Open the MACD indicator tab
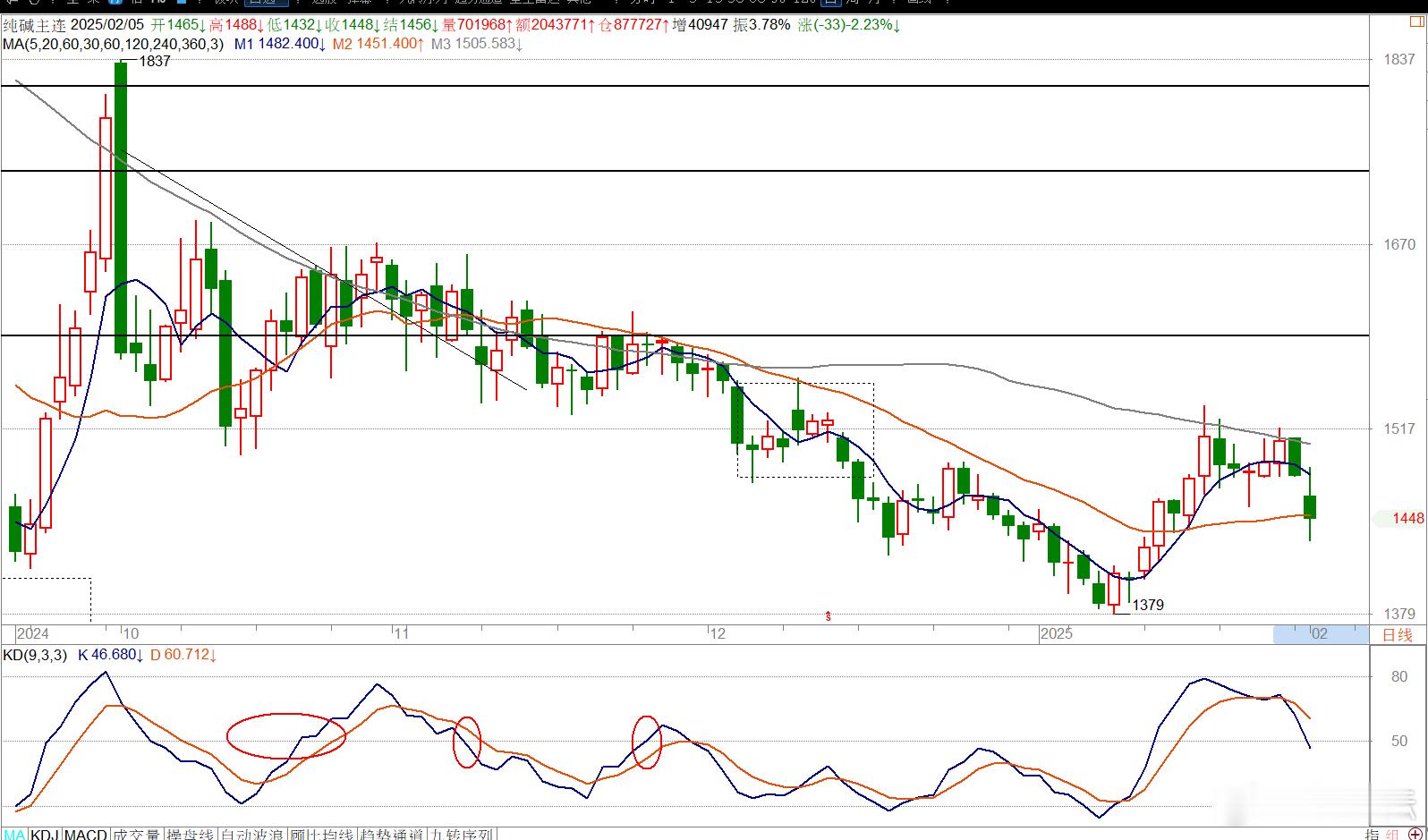 (86, 834)
